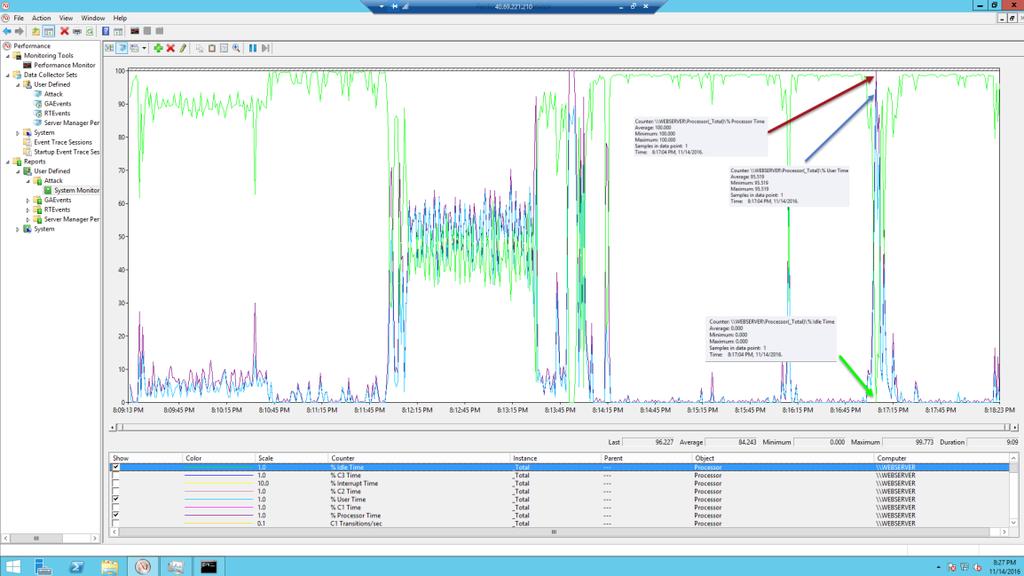Click the console tree horizontal scrollbar
Viewport: 1024px width, 576px height.
click(x=50, y=538)
